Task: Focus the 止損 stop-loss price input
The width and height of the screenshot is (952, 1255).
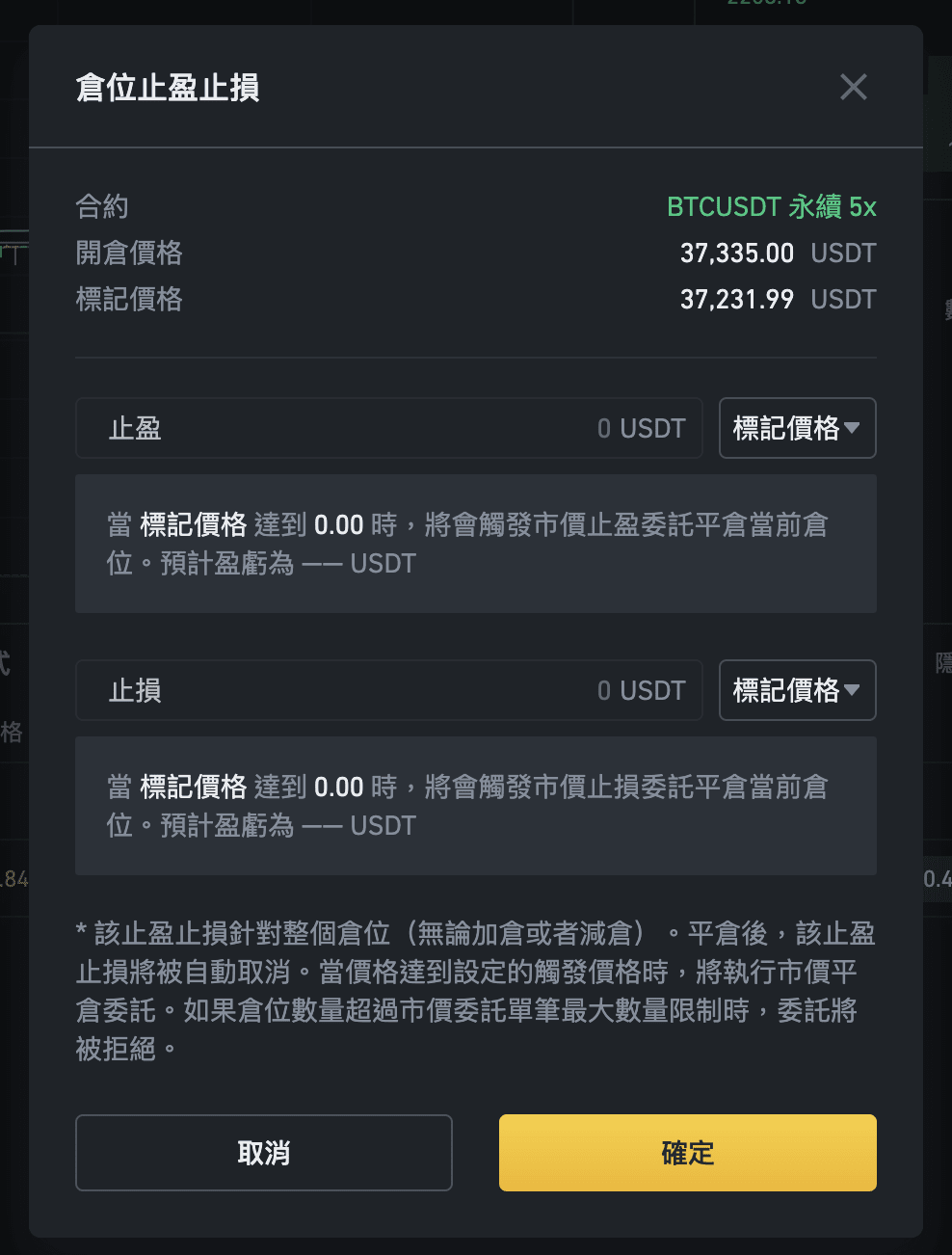Action: pyautogui.click(x=389, y=690)
